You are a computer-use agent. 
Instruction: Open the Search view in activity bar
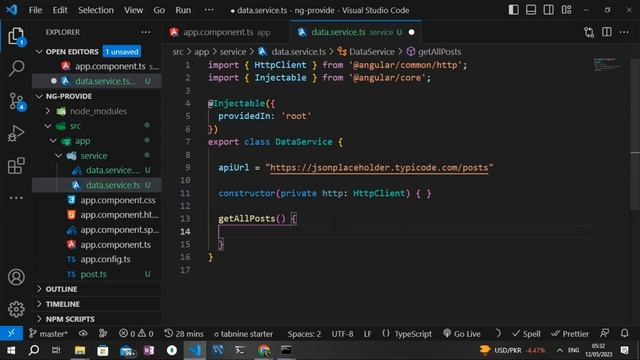[x=16, y=68]
